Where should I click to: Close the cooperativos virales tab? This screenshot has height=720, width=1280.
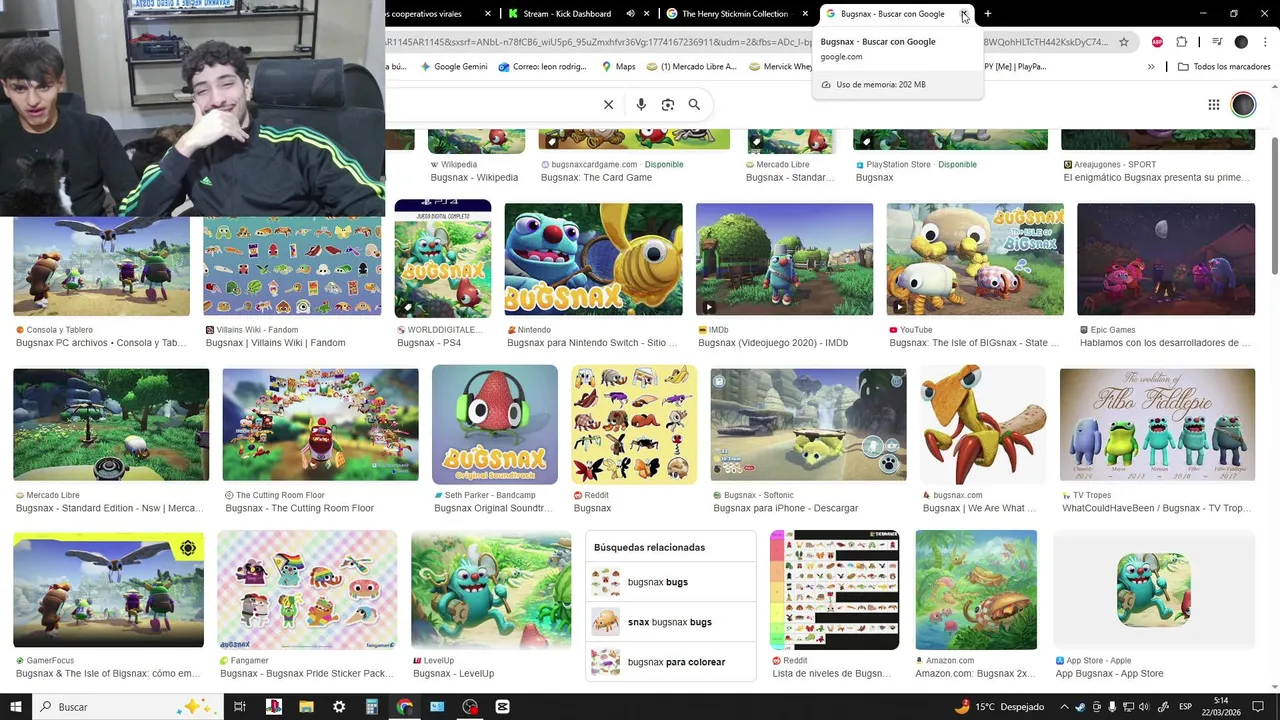pos(488,14)
